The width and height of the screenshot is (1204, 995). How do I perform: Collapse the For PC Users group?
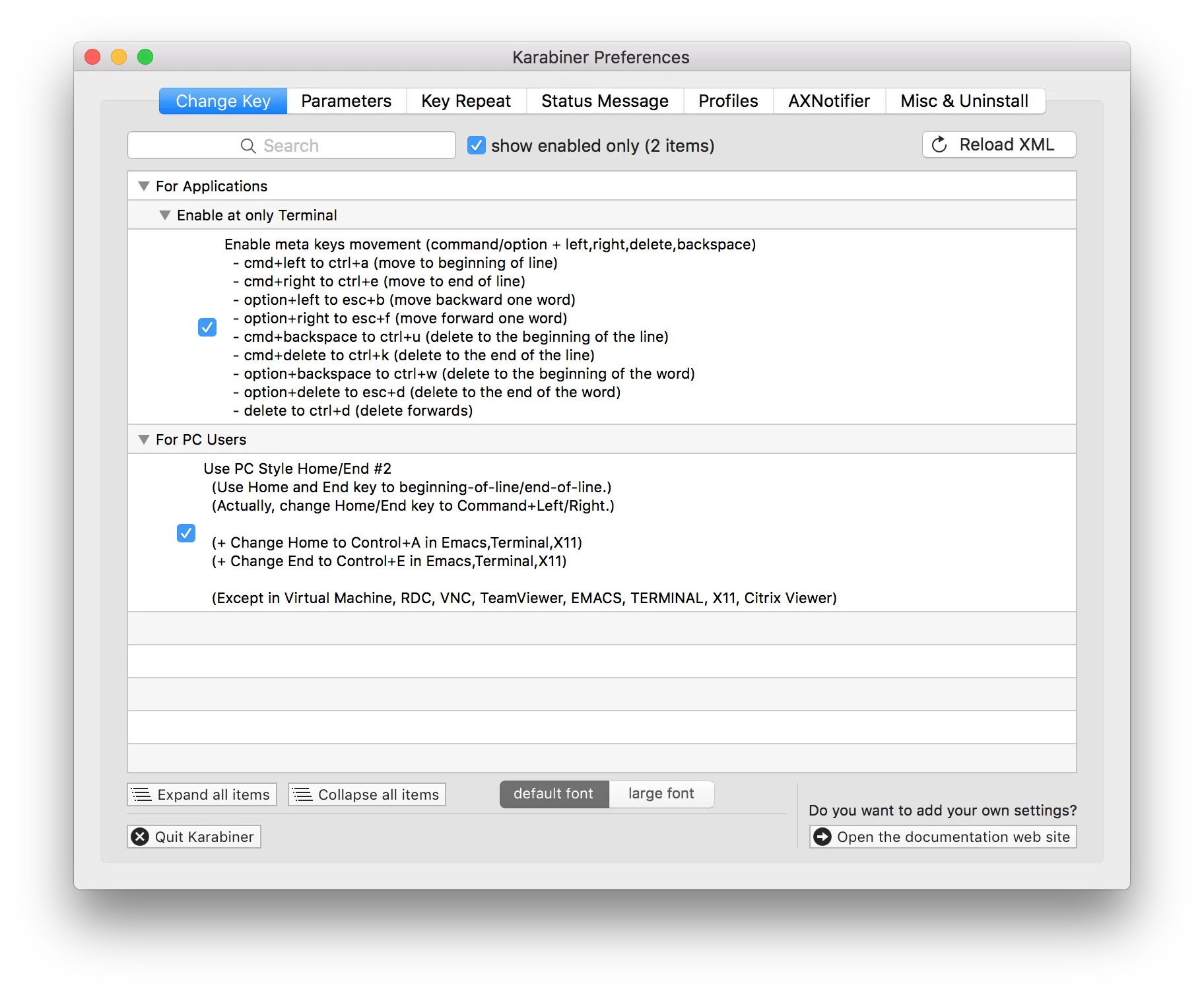143,439
